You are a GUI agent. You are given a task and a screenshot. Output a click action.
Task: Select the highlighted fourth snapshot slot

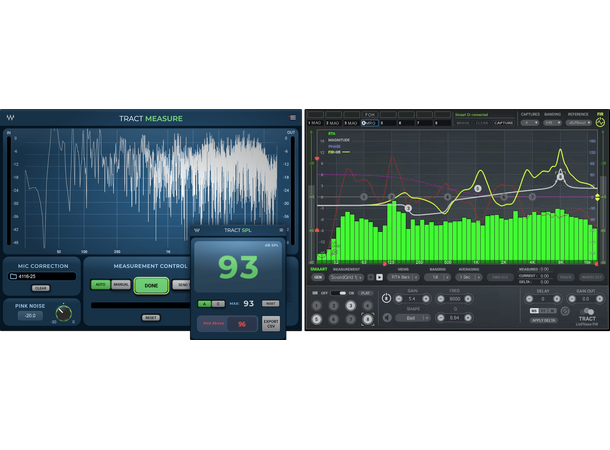tap(370, 123)
